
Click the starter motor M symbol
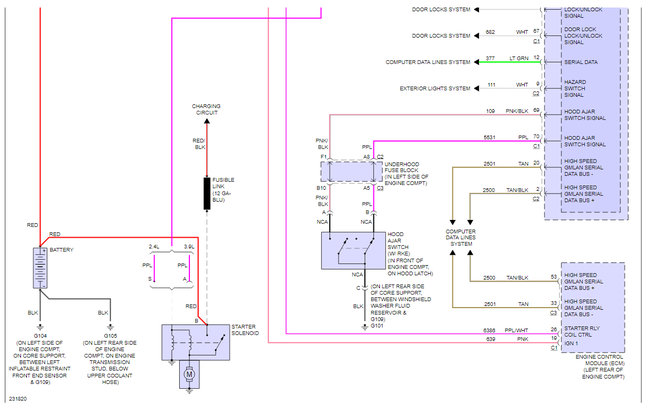[189, 374]
